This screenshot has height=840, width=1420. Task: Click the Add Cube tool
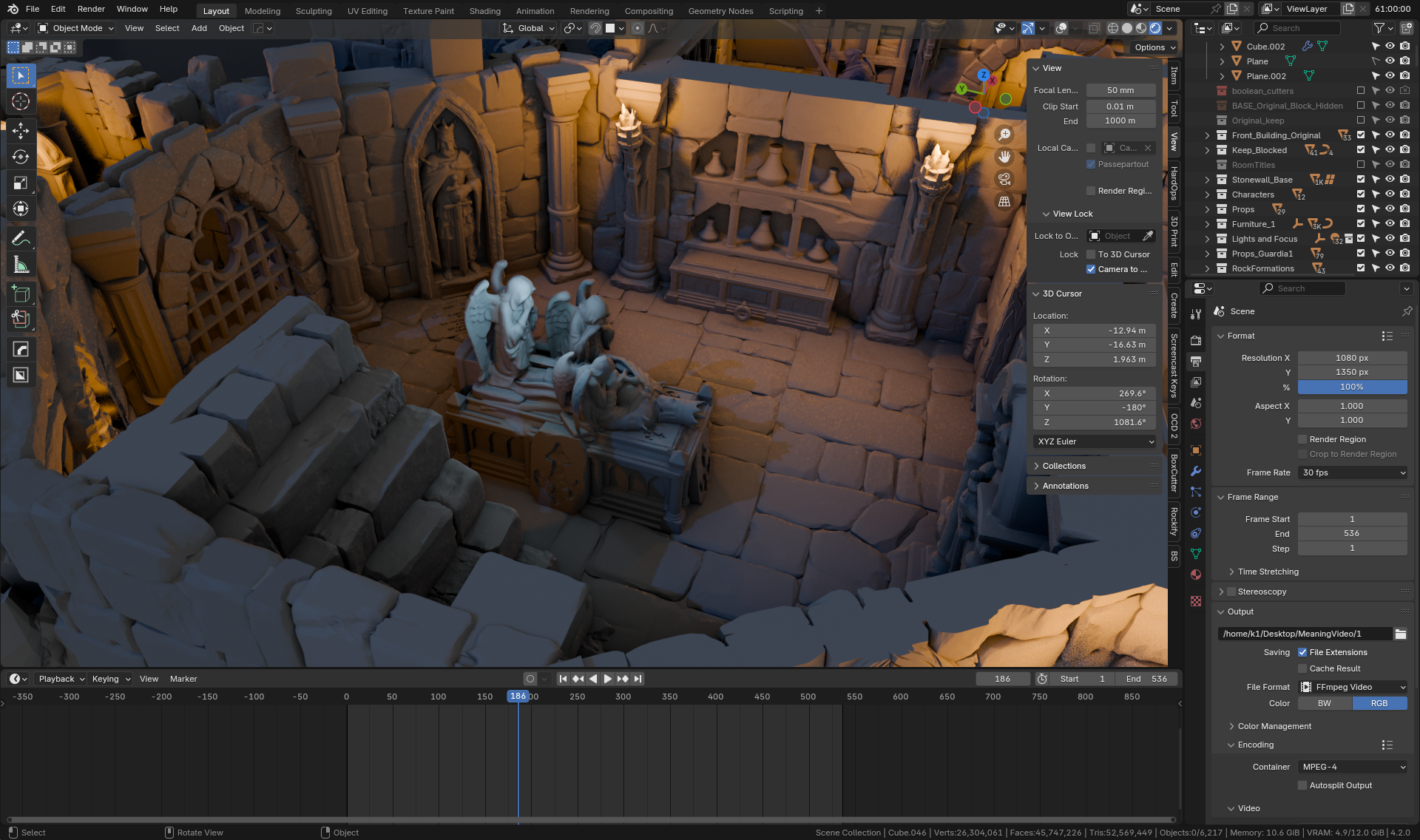(x=21, y=294)
